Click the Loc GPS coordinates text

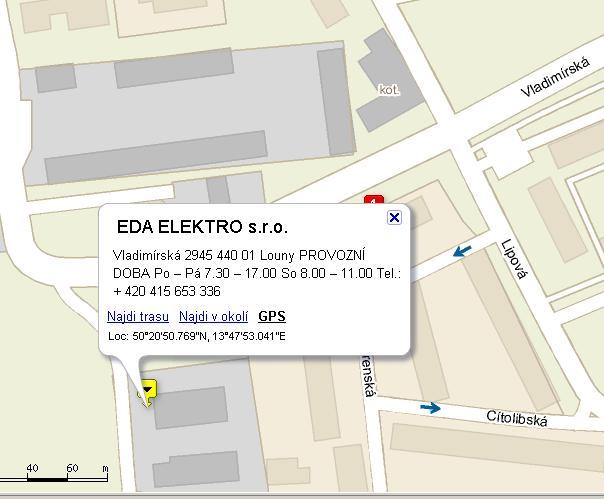pos(197,336)
